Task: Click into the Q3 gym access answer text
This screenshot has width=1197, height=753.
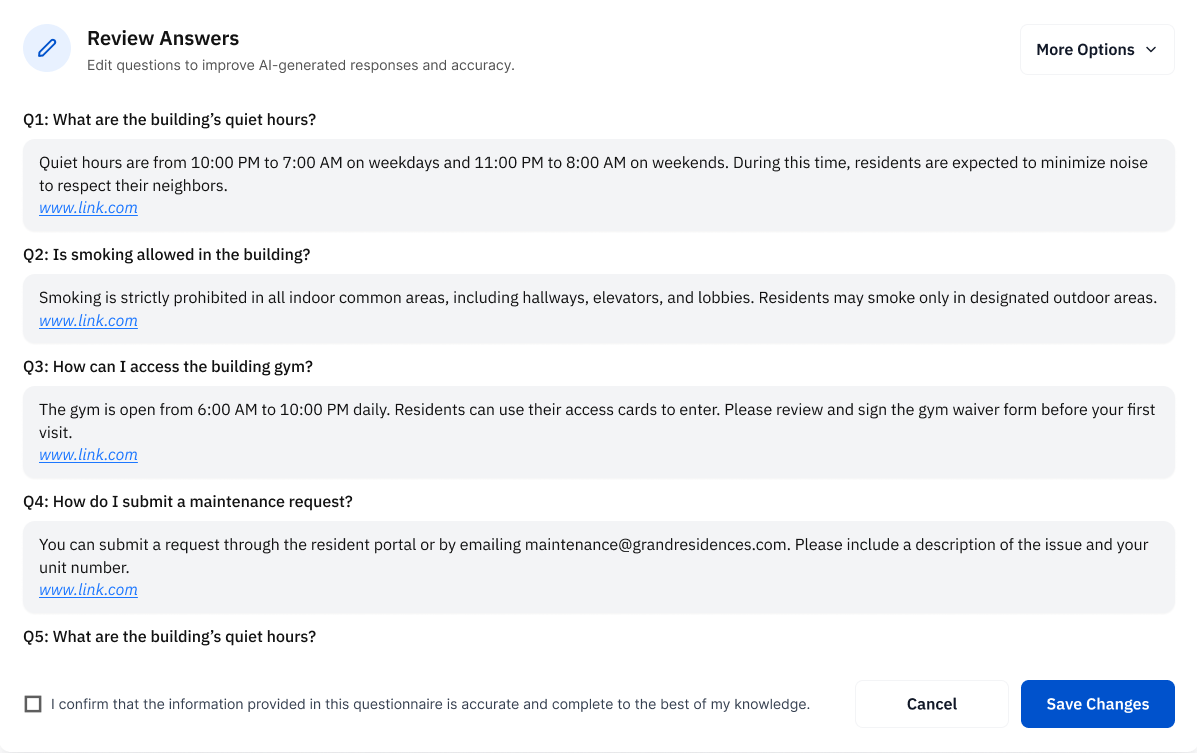Action: [x=597, y=420]
